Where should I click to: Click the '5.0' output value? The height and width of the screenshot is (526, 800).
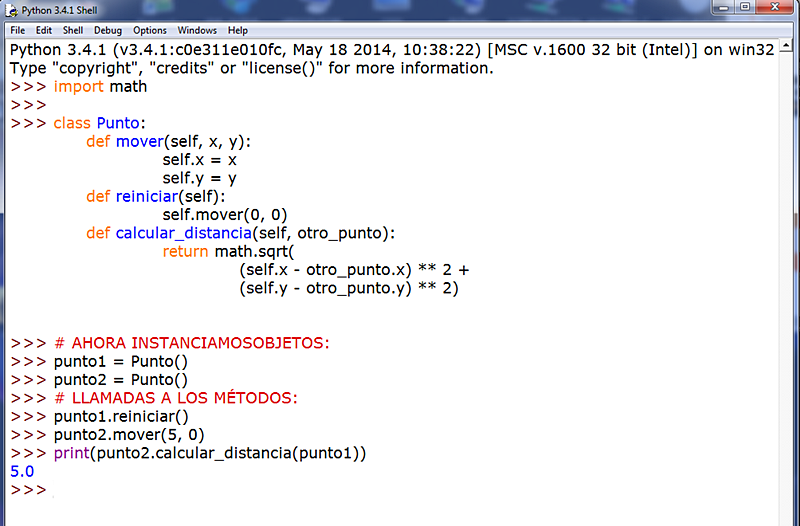(22, 471)
